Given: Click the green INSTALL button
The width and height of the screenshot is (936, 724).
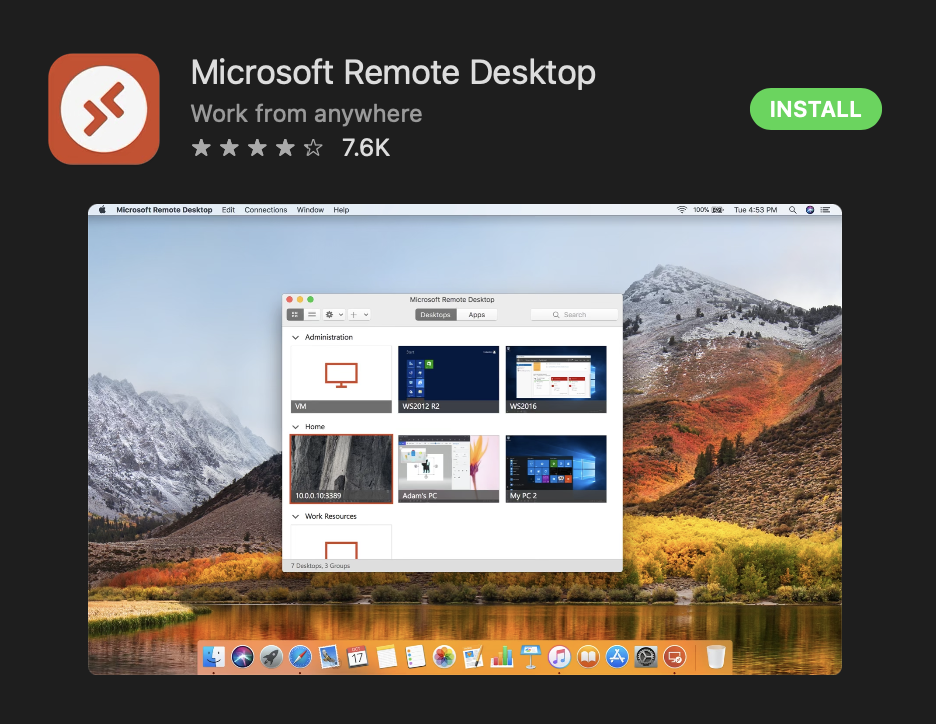Looking at the screenshot, I should (815, 109).
